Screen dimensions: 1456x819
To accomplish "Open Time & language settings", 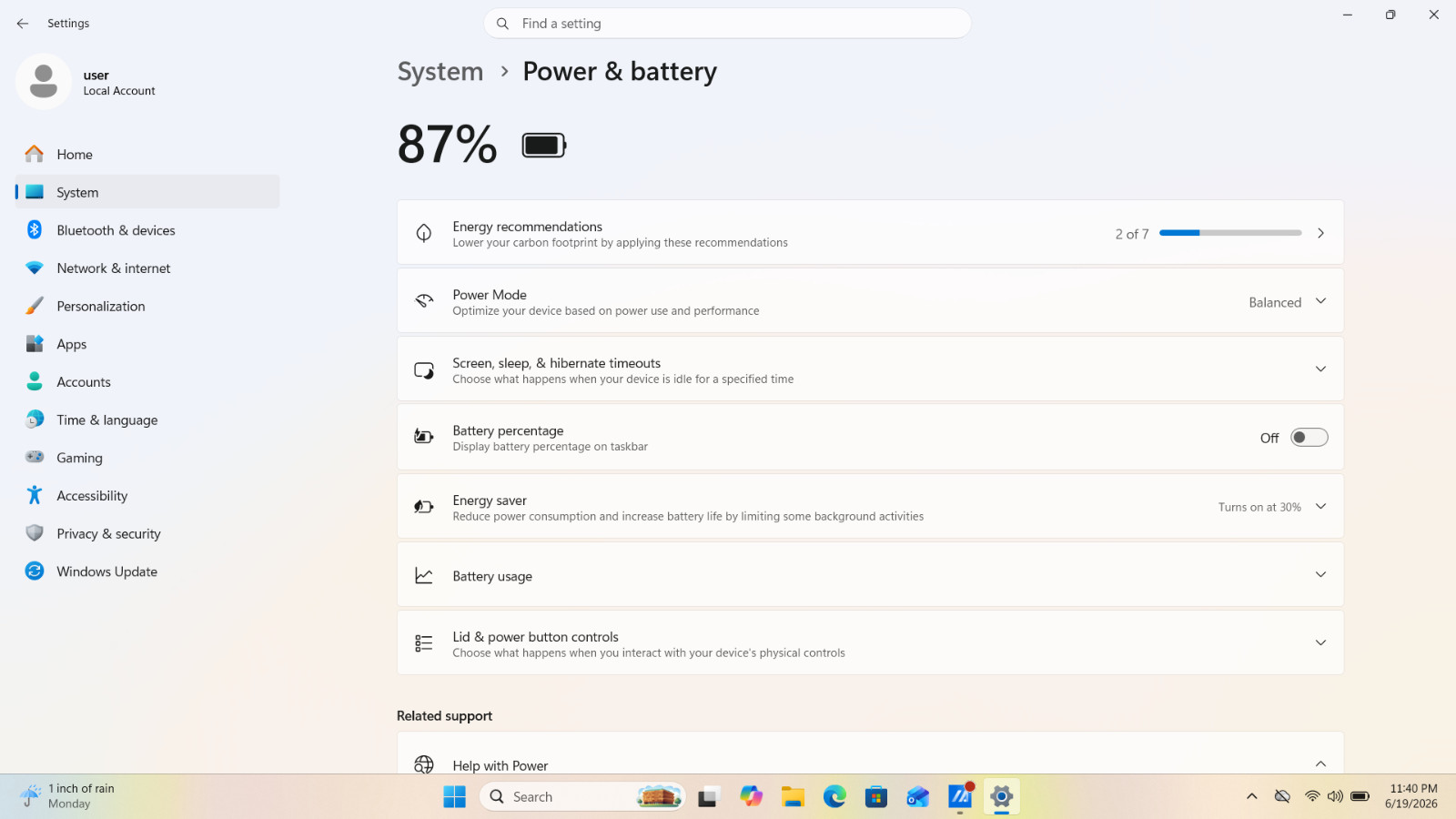I will pyautogui.click(x=147, y=420).
